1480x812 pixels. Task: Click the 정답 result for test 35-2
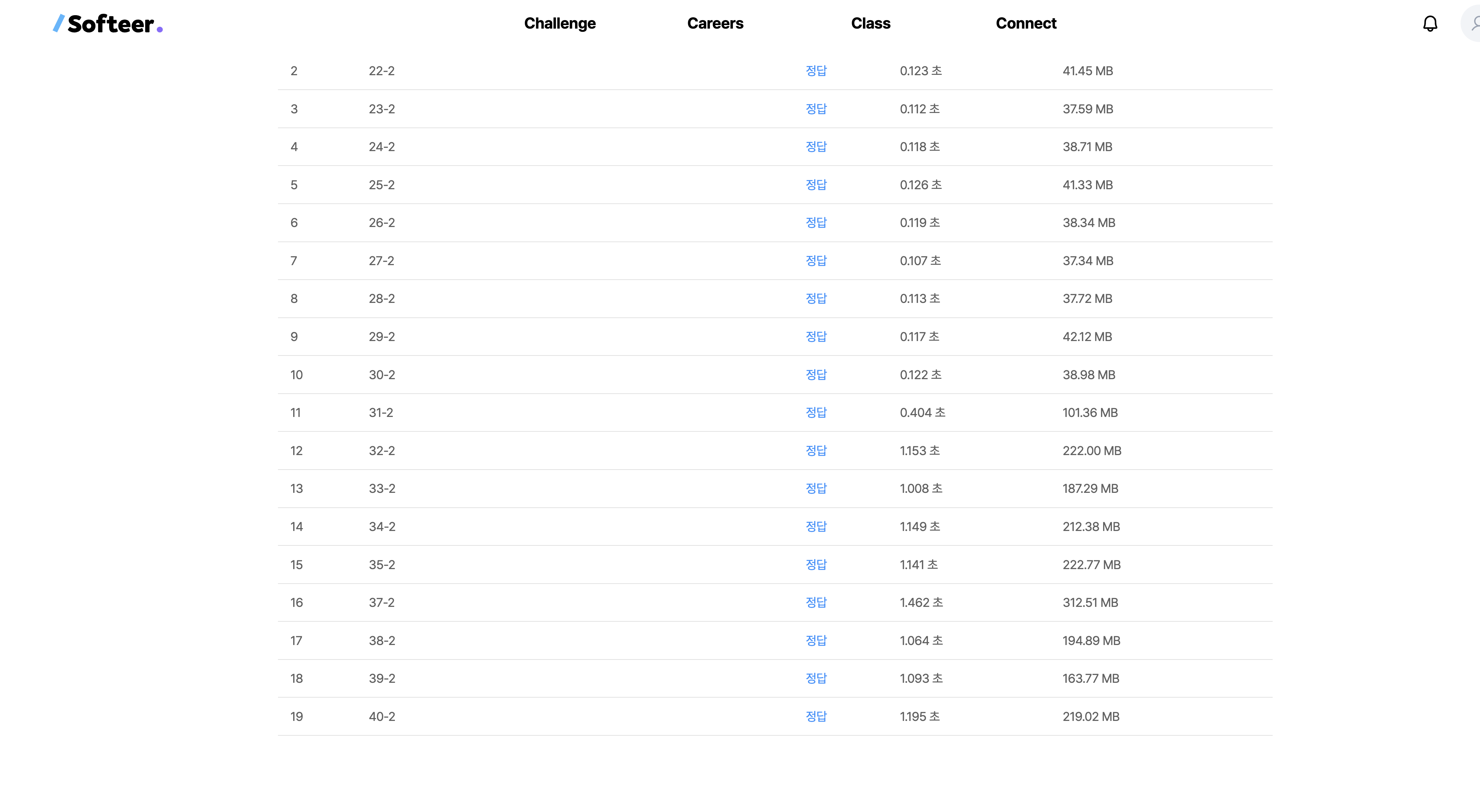[815, 565]
